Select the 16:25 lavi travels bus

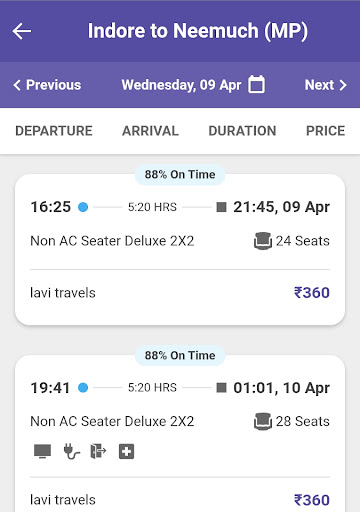tap(180, 249)
